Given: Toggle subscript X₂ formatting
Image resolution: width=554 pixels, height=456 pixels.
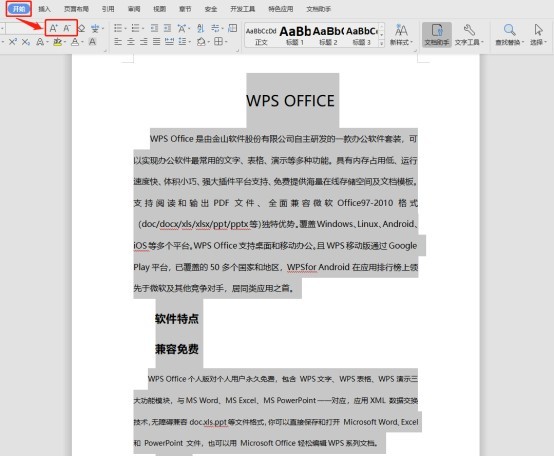Looking at the screenshot, I should (25, 42).
